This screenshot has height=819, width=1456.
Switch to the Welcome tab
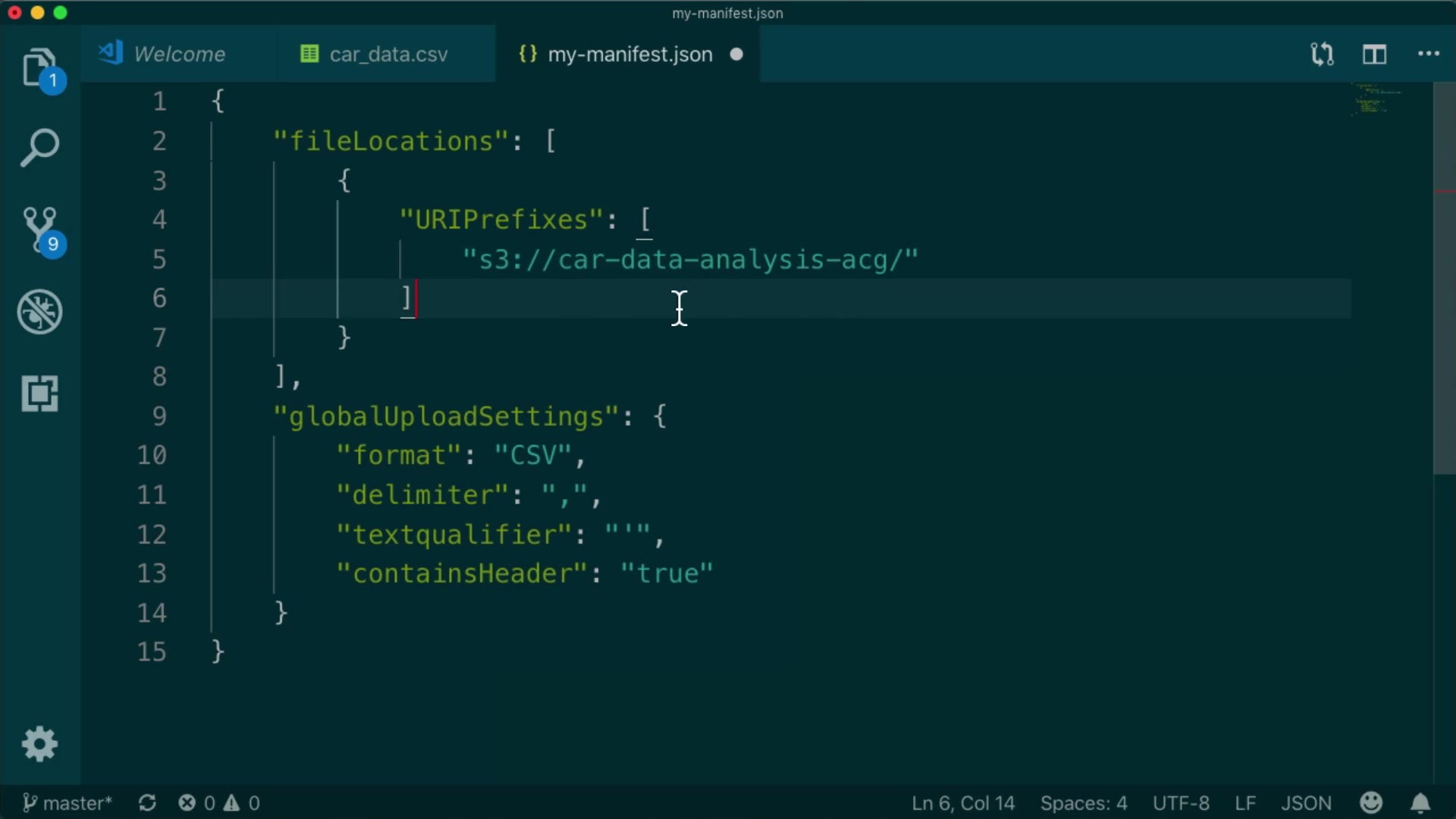[x=179, y=55]
